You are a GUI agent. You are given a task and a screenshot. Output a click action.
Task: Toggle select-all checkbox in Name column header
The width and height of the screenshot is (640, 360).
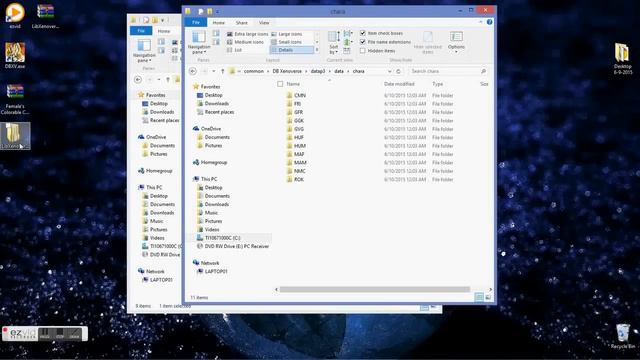[280, 84]
